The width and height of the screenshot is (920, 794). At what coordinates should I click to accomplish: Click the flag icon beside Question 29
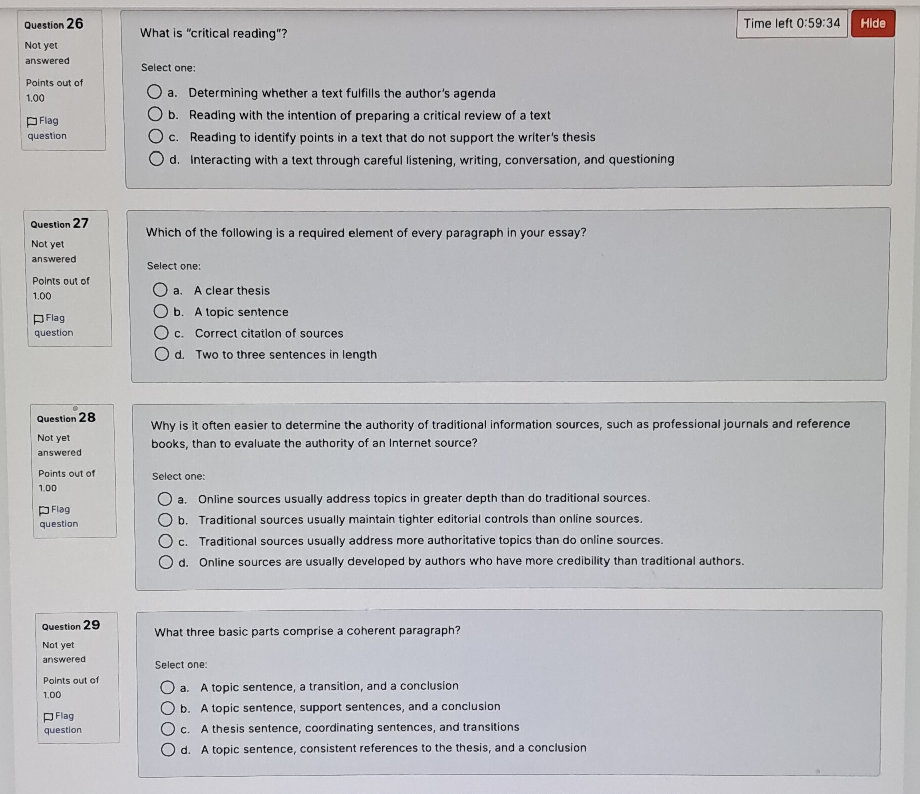[49, 715]
